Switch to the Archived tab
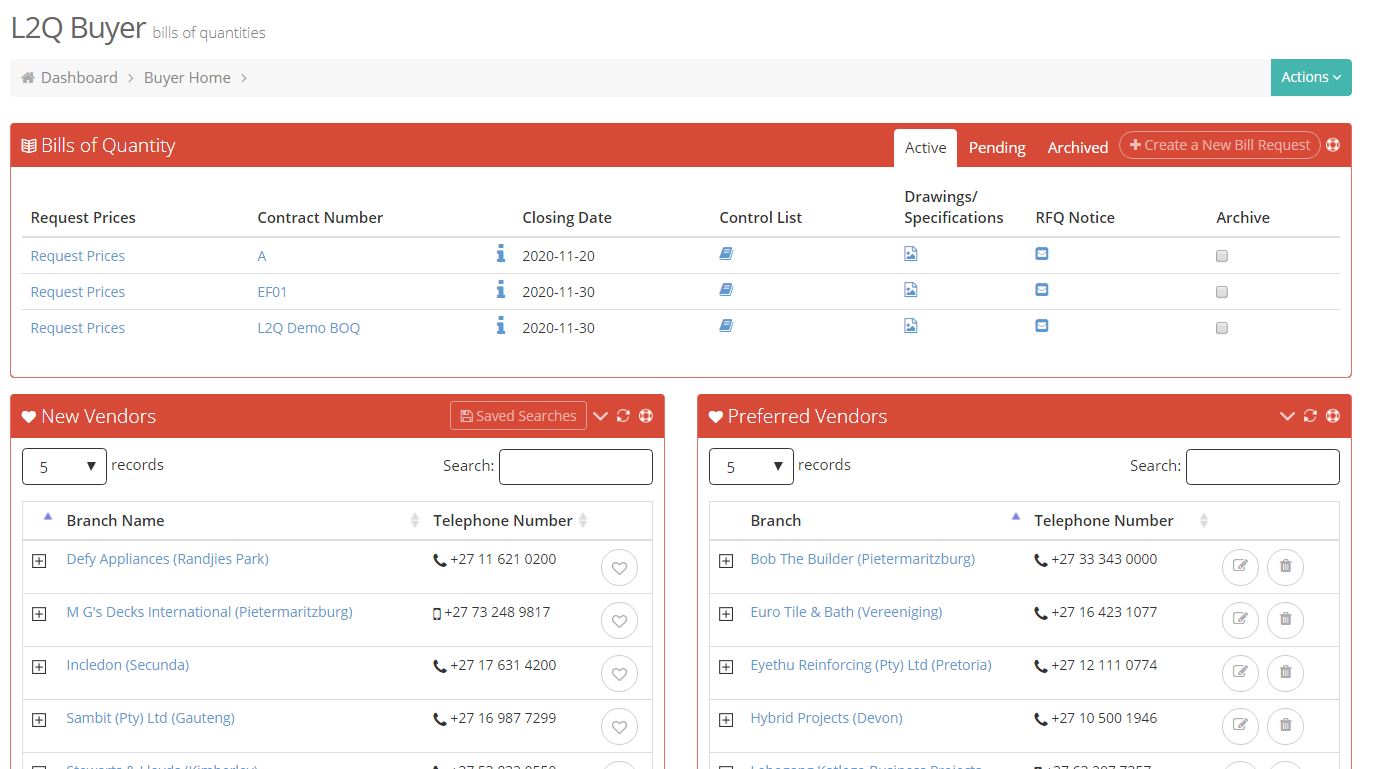 coord(1077,147)
